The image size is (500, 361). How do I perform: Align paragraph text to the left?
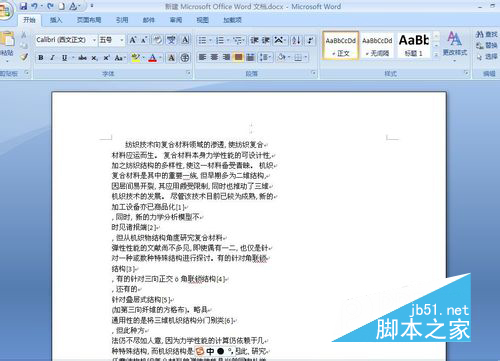(202, 57)
